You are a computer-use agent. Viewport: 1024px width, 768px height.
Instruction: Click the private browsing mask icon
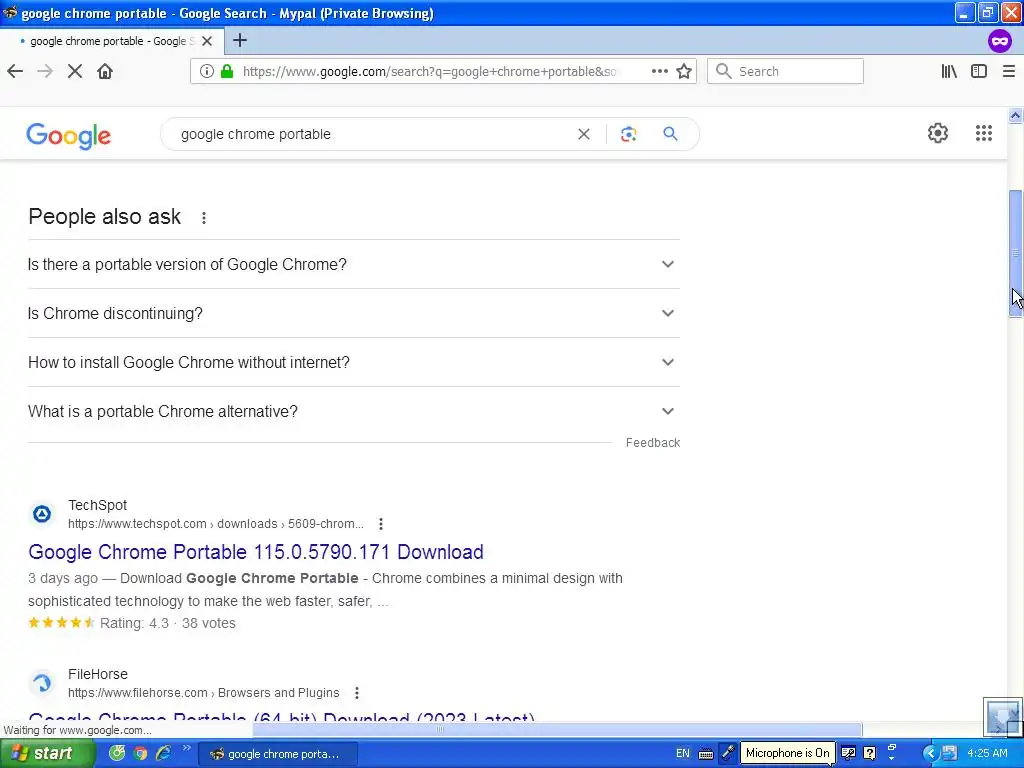(x=999, y=41)
